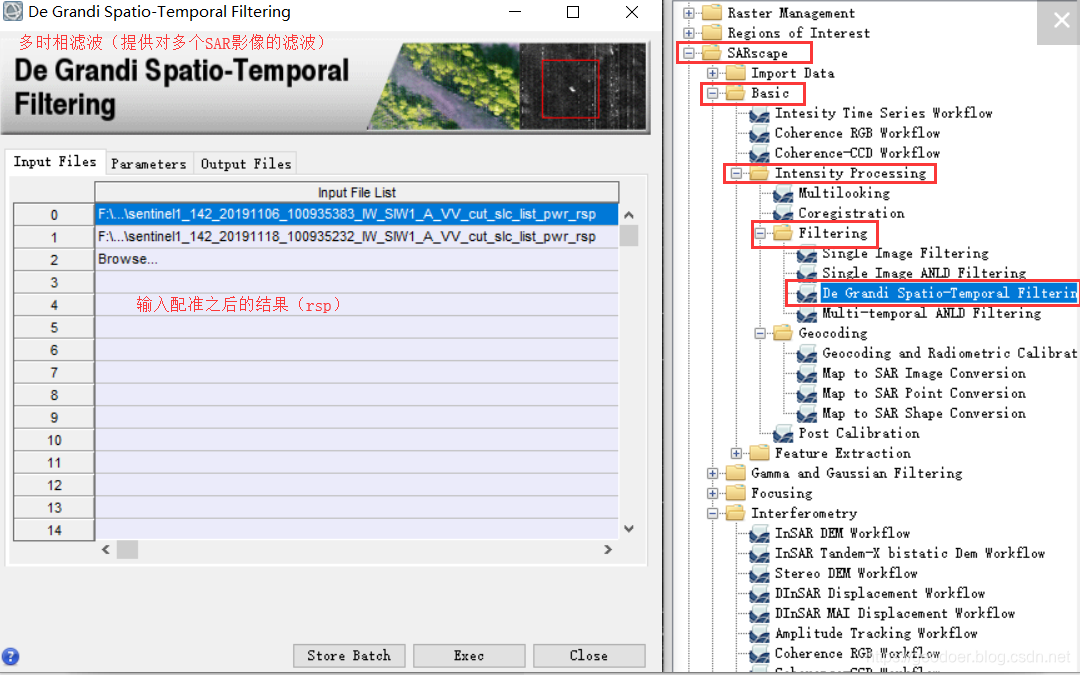Click the file list scroll down arrow
The height and width of the screenshot is (675, 1080).
tap(628, 529)
